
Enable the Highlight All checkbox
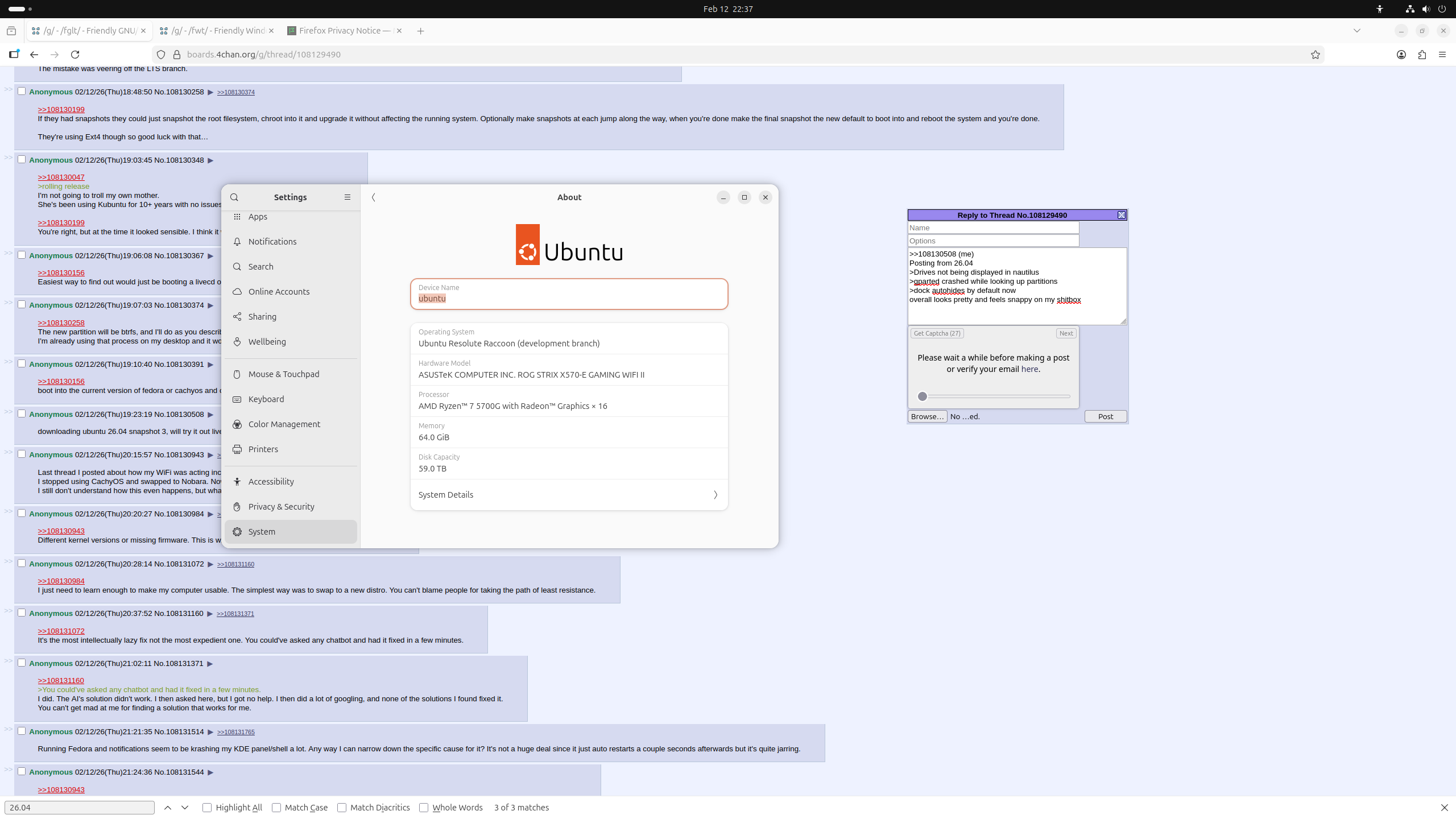[x=207, y=808]
